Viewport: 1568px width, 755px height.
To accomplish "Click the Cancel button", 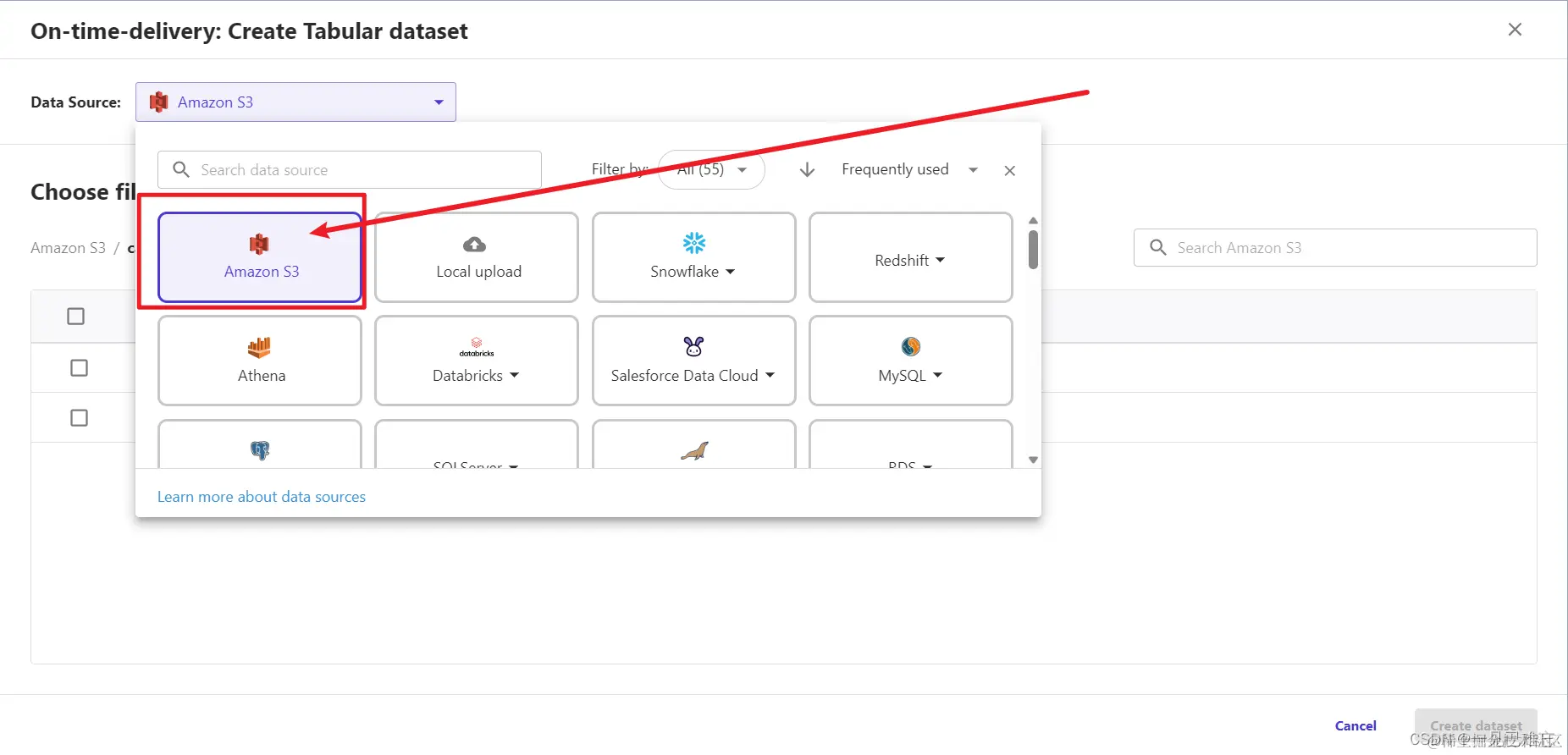I will coord(1355,726).
